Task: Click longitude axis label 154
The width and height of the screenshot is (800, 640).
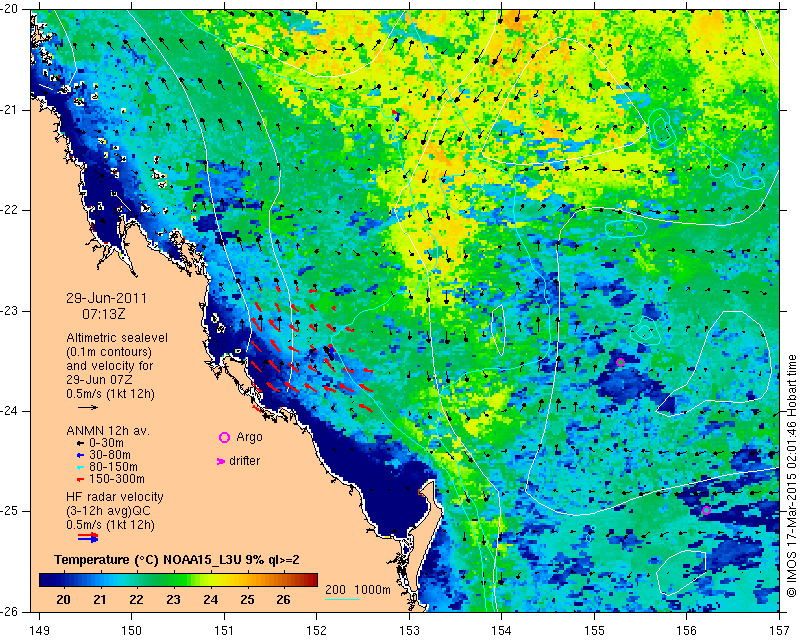Action: pos(502,630)
